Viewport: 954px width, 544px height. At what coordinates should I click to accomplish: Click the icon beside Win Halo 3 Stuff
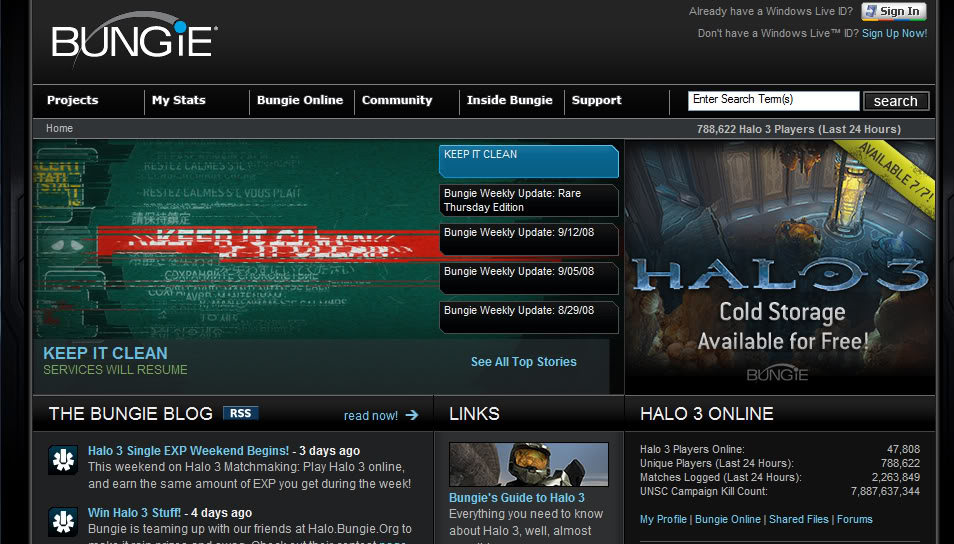click(63, 521)
